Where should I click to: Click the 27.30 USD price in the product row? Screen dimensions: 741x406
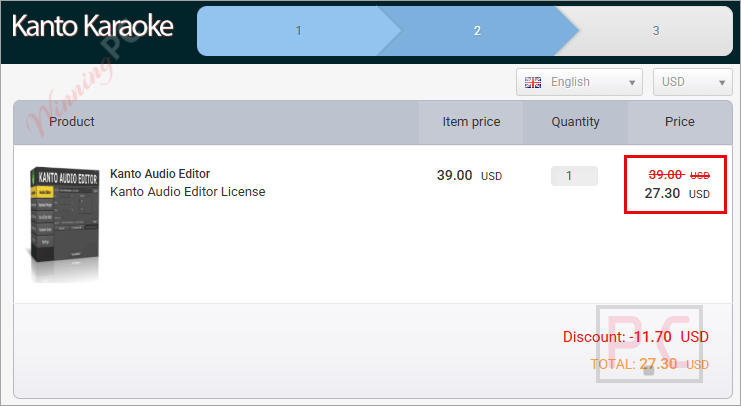pyautogui.click(x=677, y=193)
